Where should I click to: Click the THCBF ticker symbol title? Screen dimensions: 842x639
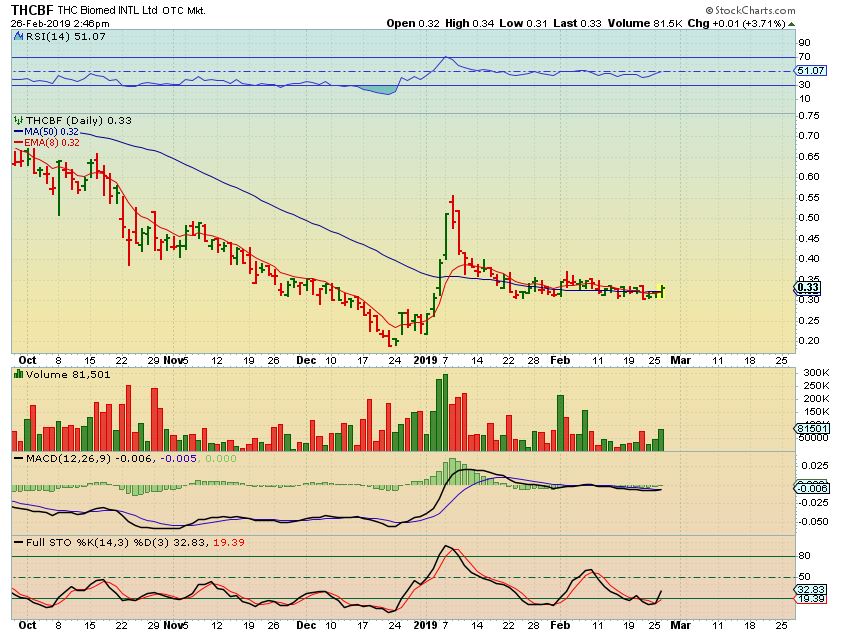(32, 10)
